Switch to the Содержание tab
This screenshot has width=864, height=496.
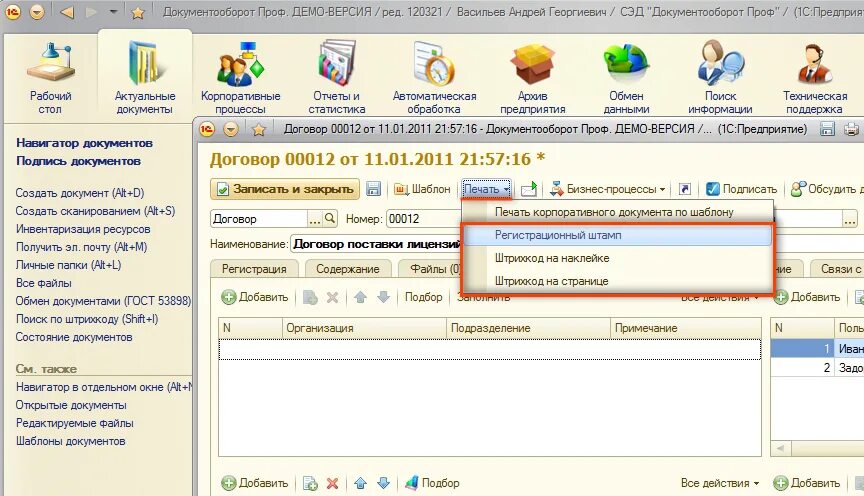(x=348, y=269)
